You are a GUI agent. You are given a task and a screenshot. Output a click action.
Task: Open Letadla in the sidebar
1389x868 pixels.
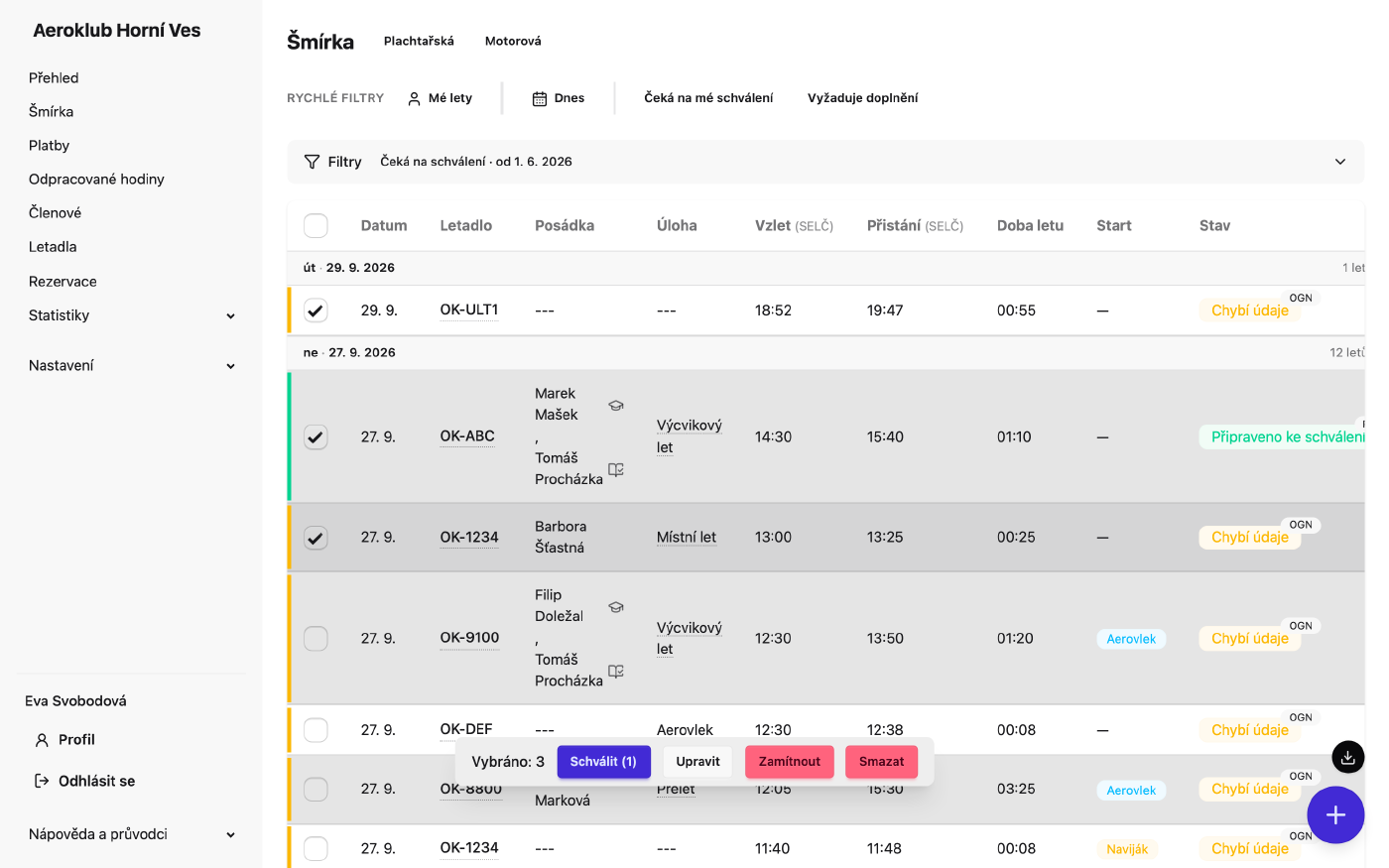coord(53,246)
